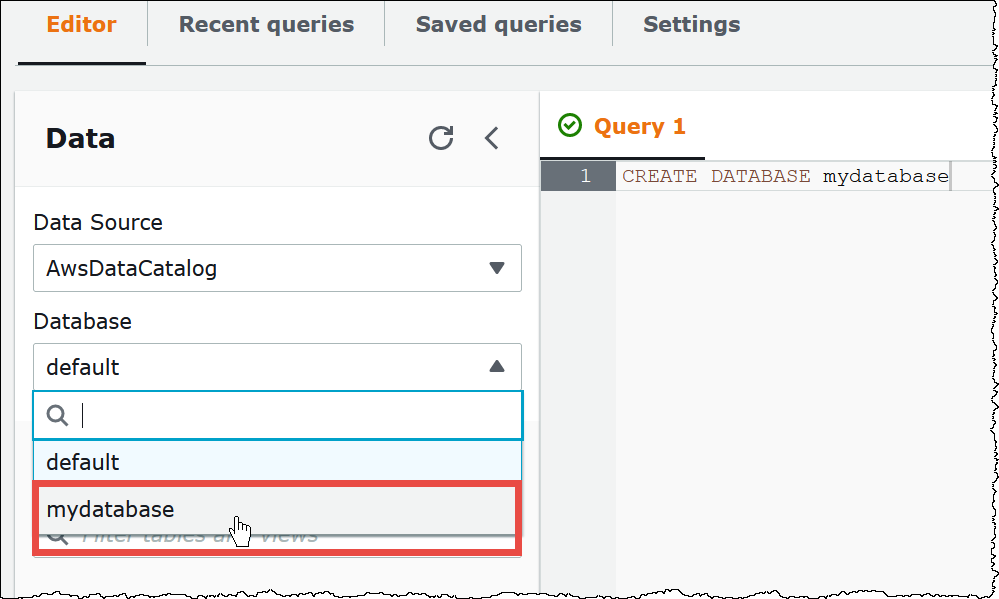The image size is (999, 599).
Task: Click the empty editor area below line 1
Action: tap(780, 380)
